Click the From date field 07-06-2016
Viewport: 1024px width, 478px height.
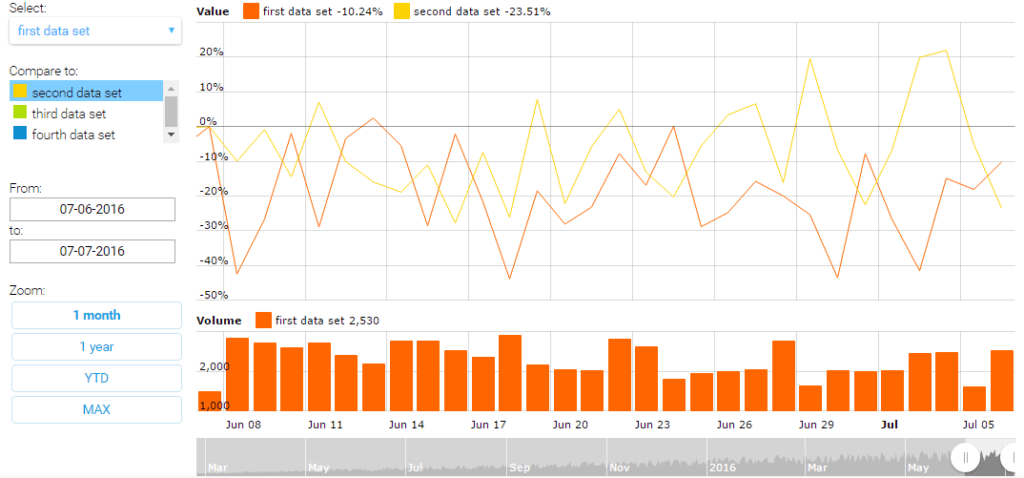click(92, 209)
